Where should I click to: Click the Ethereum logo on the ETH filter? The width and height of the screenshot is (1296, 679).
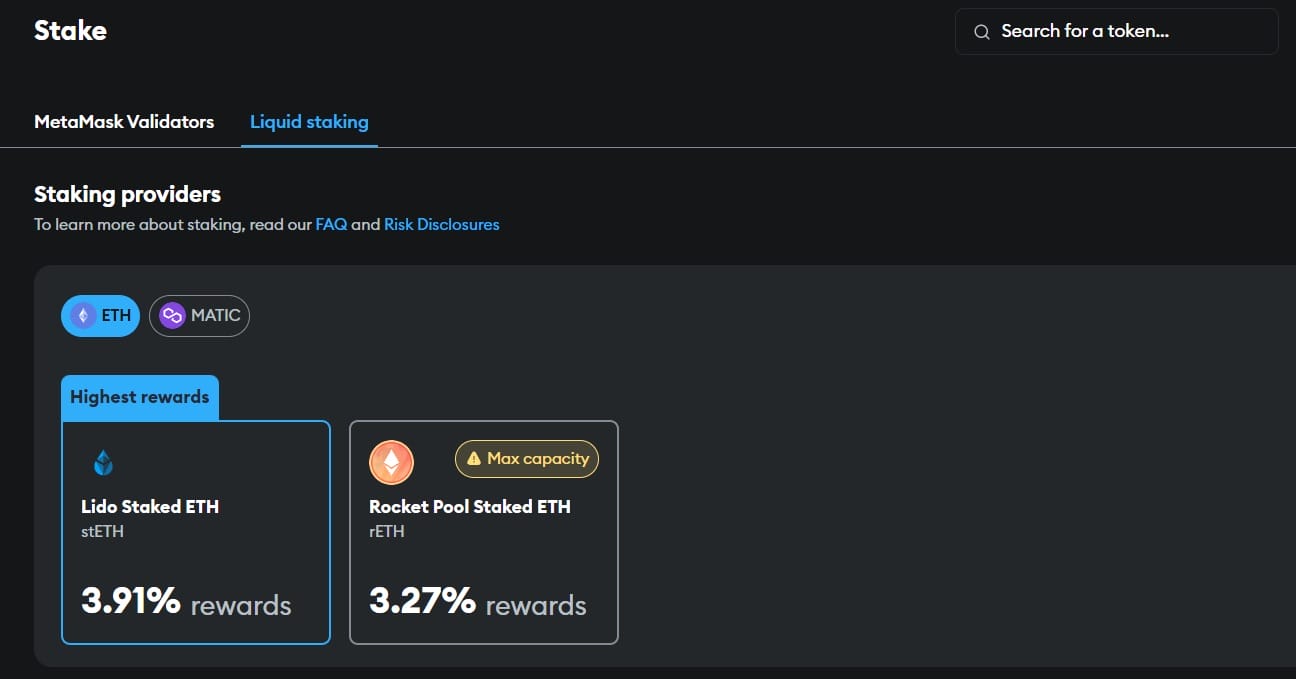click(x=84, y=315)
